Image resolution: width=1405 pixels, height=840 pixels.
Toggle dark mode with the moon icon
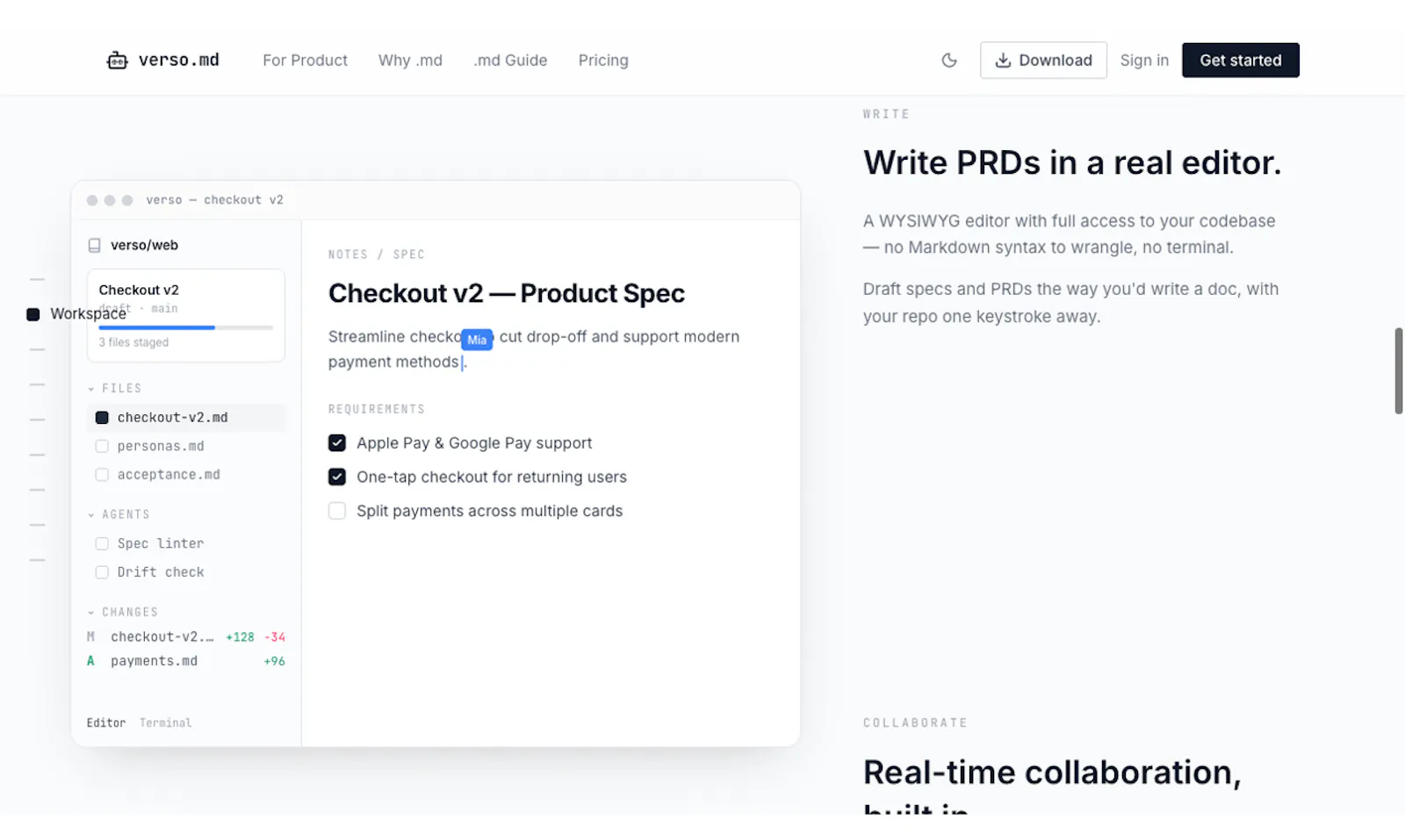tap(949, 61)
